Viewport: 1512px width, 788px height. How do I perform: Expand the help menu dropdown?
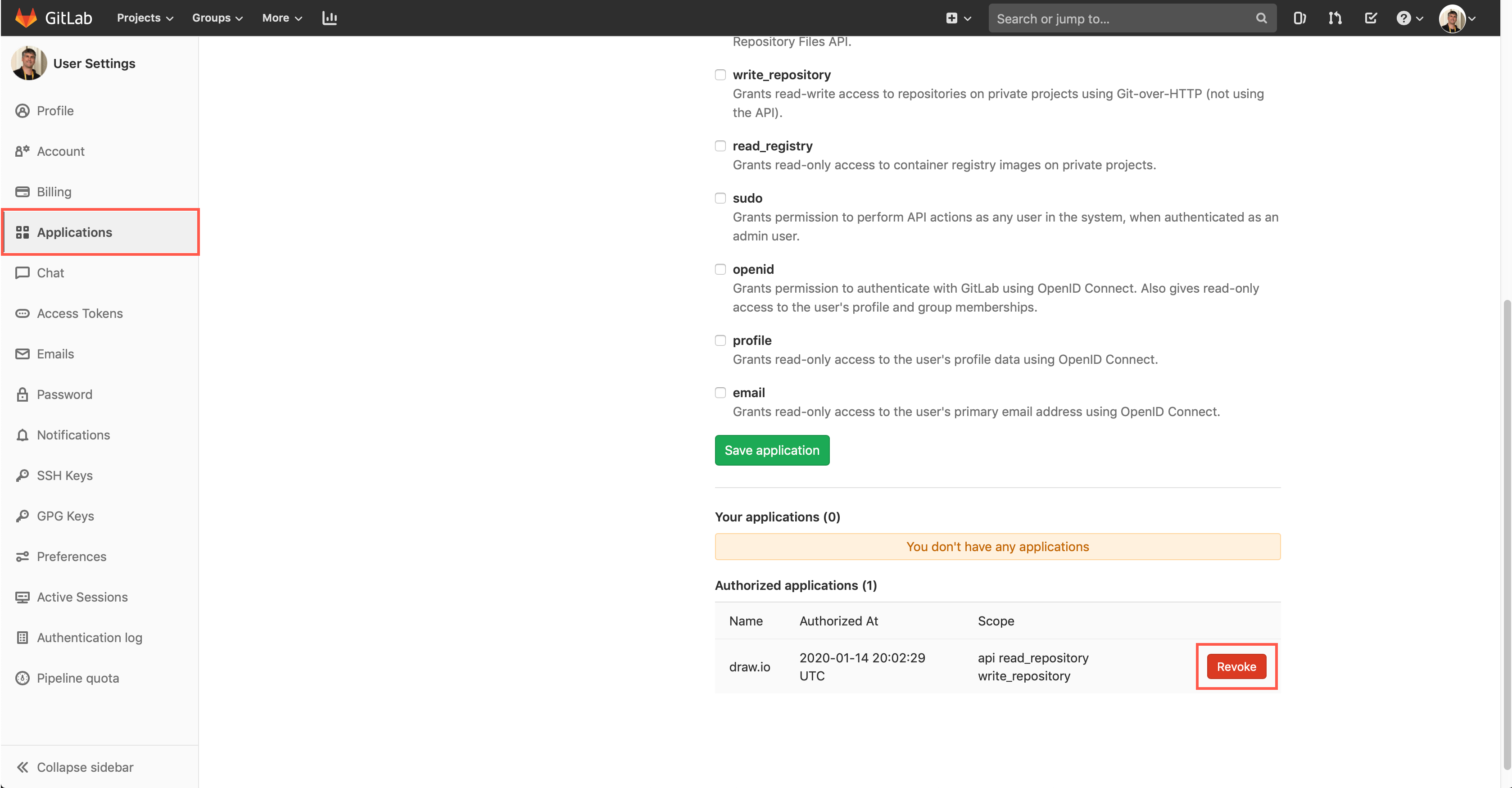(1408, 18)
